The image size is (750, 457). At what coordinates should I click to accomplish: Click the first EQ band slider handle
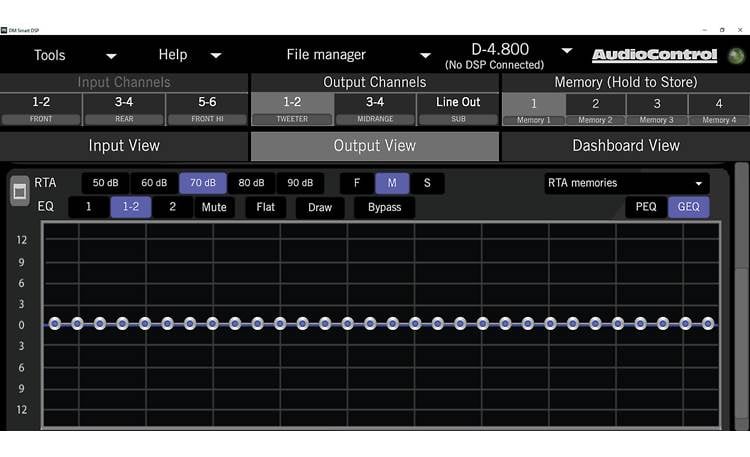click(x=55, y=323)
